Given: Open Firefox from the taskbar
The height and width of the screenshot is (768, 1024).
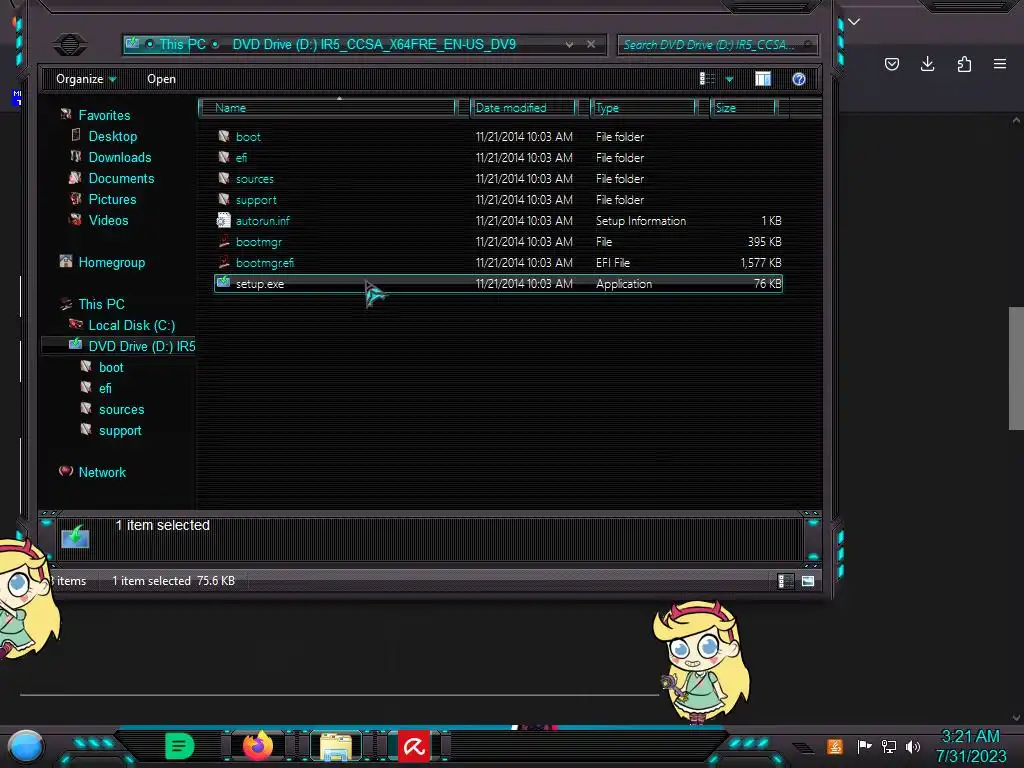Looking at the screenshot, I should click(x=258, y=746).
